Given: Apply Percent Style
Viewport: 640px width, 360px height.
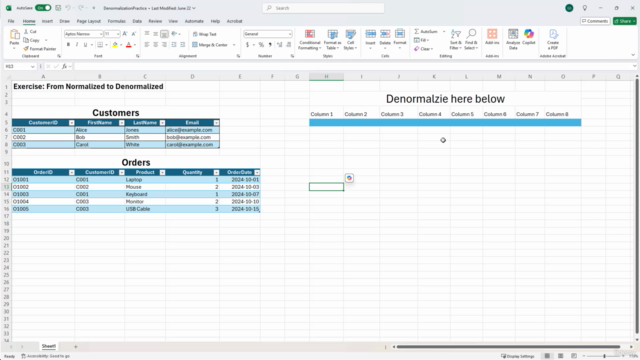Looking at the screenshot, I should pyautogui.click(x=261, y=45).
